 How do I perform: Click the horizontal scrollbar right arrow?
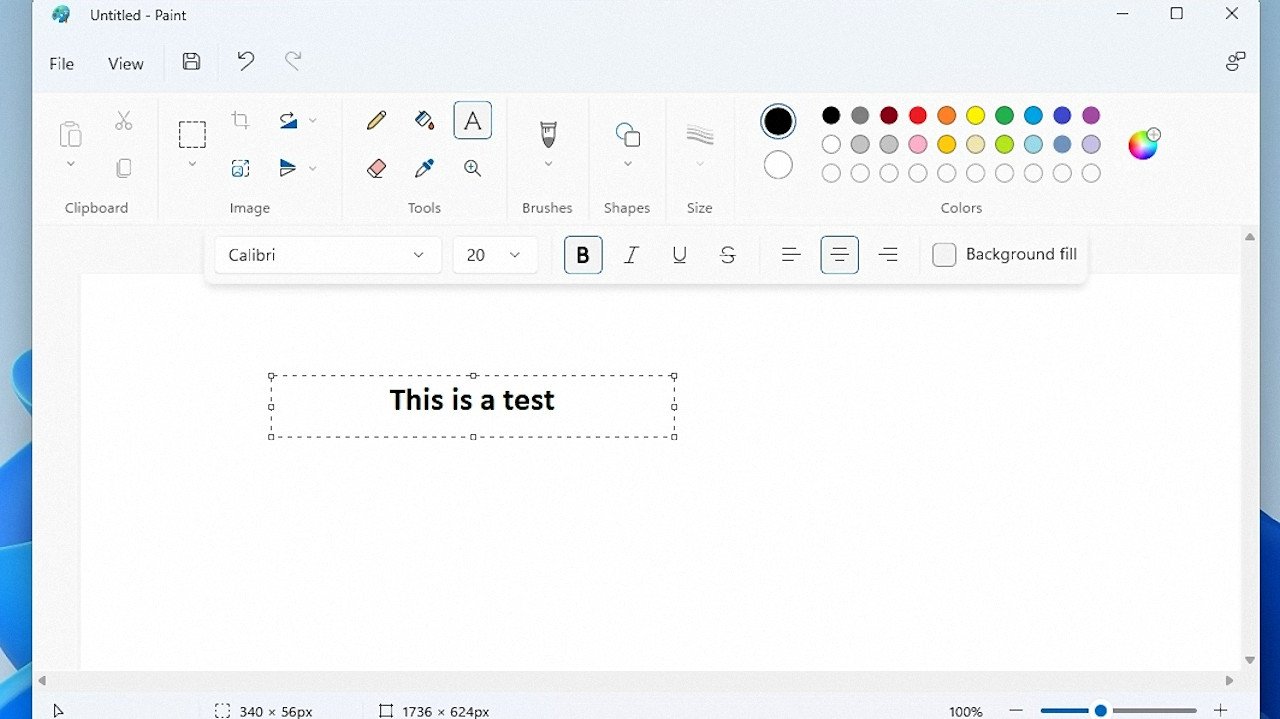point(1229,680)
